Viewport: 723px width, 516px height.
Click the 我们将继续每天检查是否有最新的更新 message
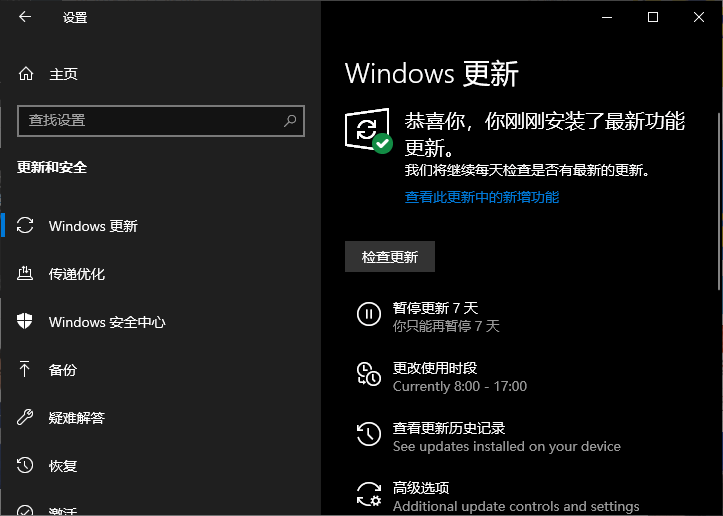527,170
